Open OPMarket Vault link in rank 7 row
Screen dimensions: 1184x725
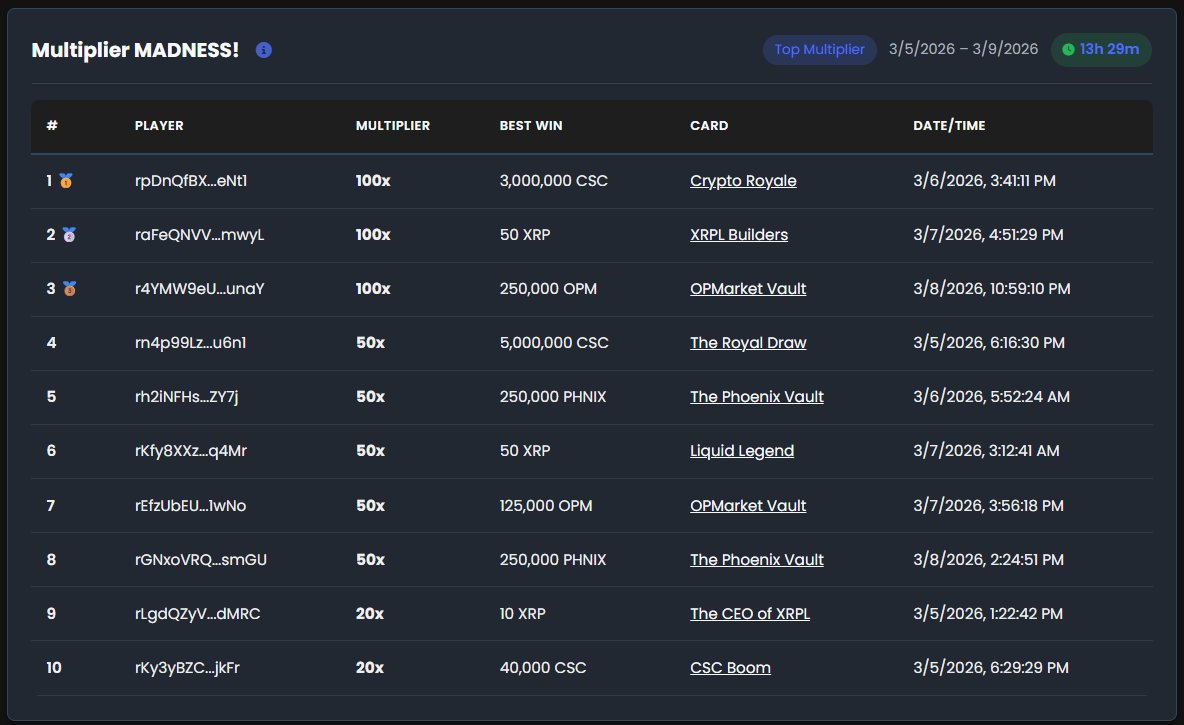point(748,505)
